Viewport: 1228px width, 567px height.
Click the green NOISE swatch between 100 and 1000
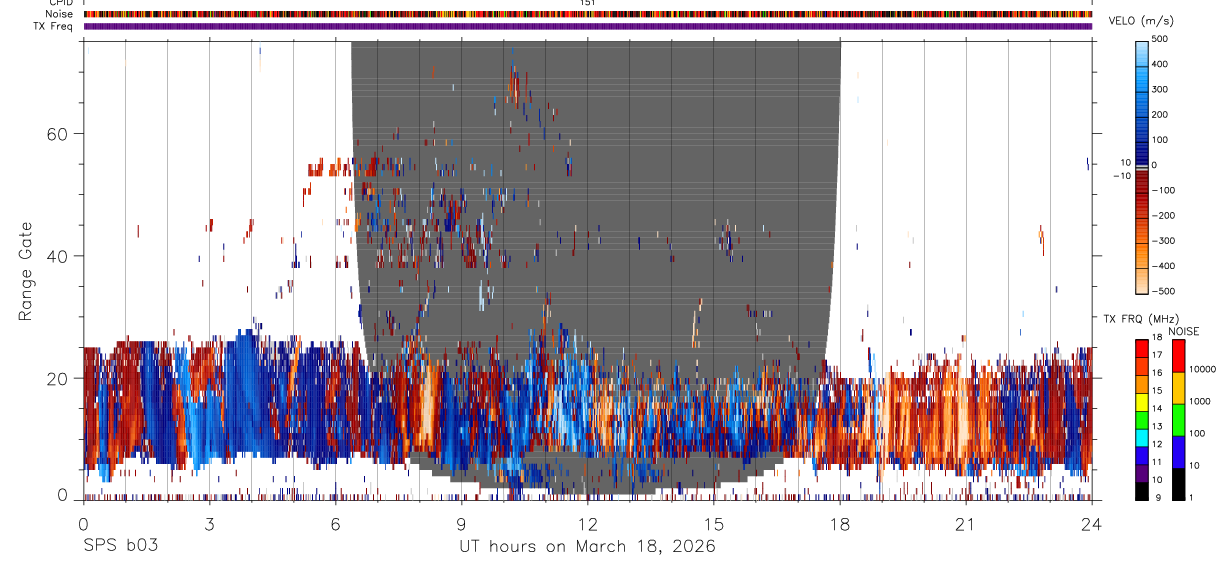(1178, 419)
